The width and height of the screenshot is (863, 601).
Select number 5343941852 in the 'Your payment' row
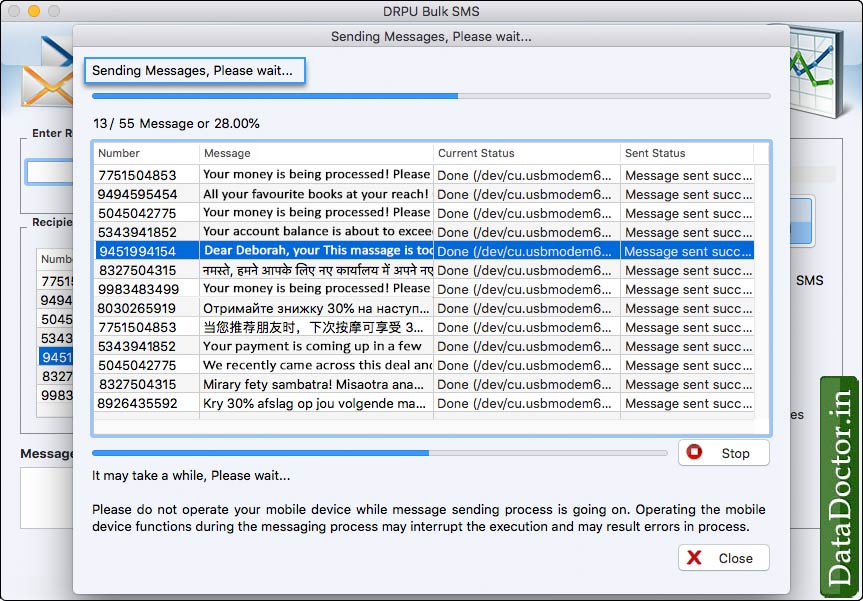[x=137, y=346]
